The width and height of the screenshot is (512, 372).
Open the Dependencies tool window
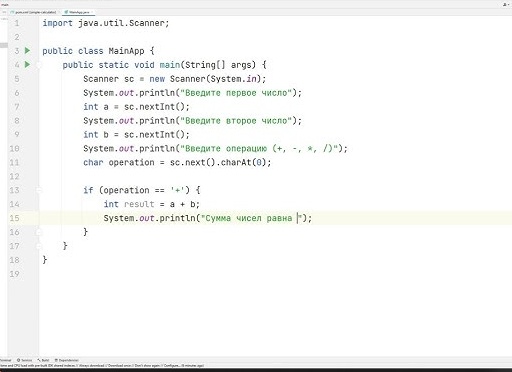click(x=67, y=360)
